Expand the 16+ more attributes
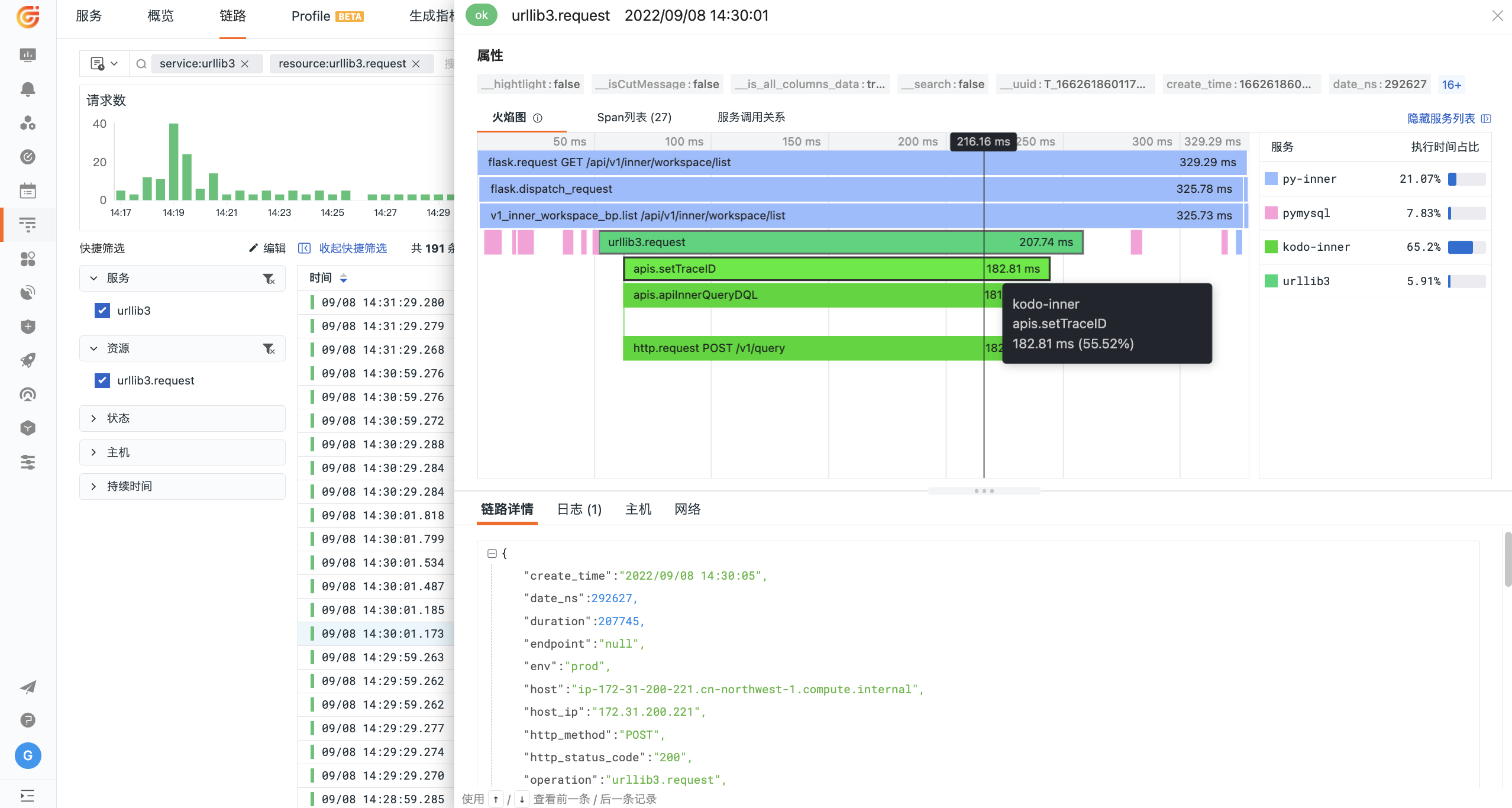Screen dimensions: 1512x808 tap(1451, 85)
